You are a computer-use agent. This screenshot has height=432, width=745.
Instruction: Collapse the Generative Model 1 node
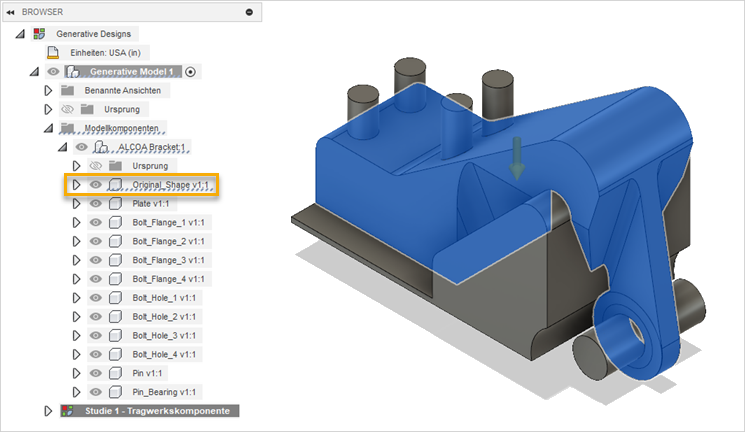click(x=34, y=72)
